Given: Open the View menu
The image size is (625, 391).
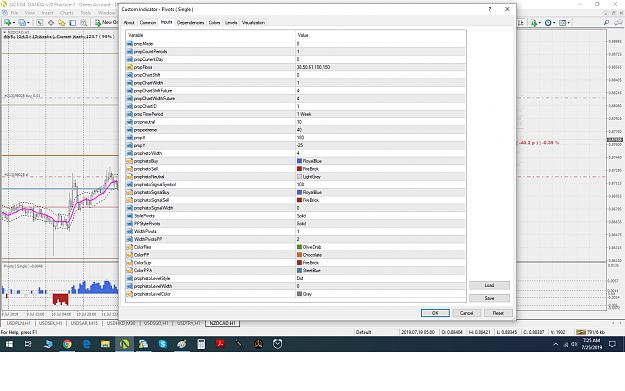Looking at the screenshot, I should 30,13.
